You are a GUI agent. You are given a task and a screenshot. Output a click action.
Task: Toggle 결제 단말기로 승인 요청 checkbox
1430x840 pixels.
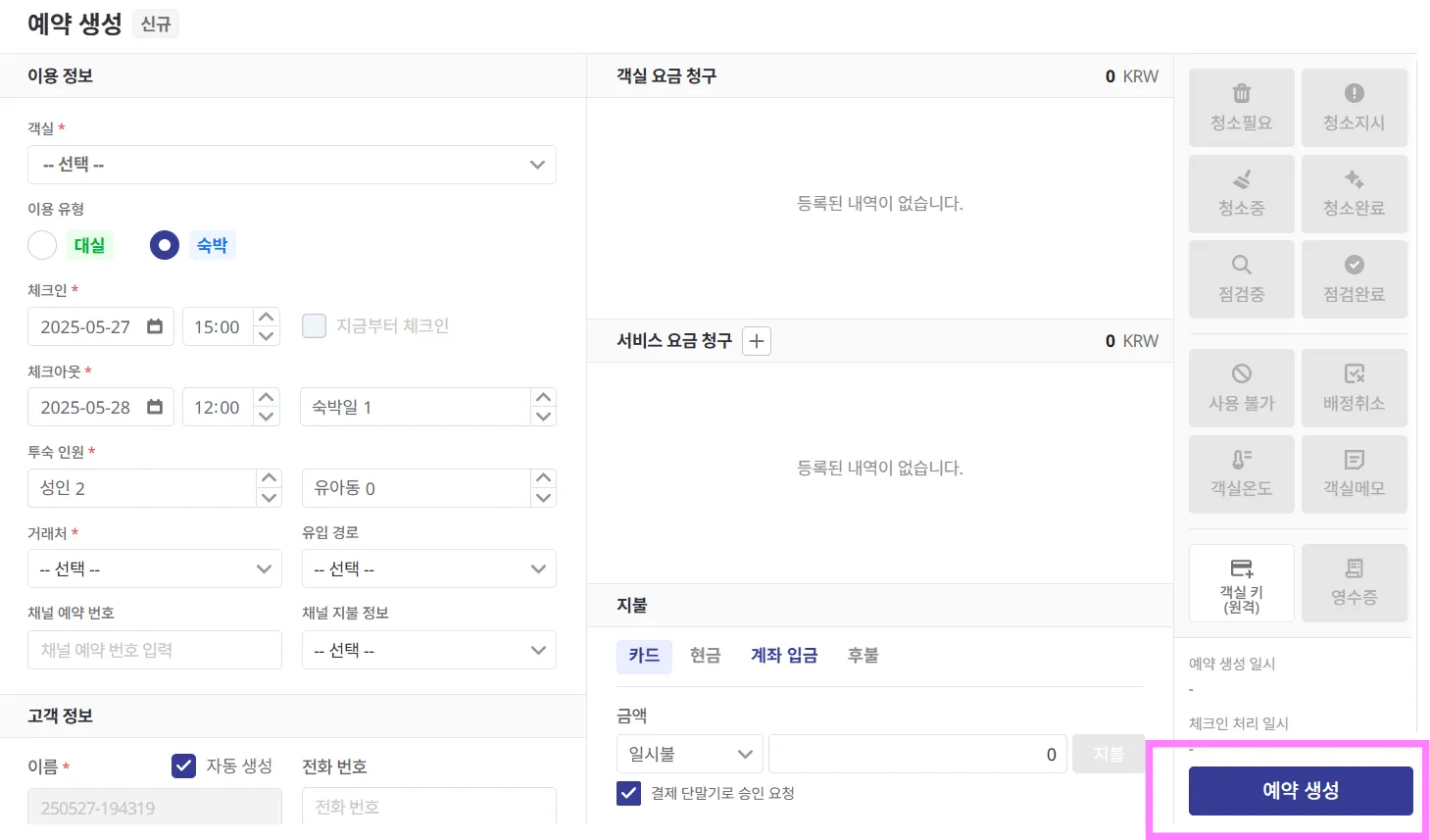pyautogui.click(x=628, y=793)
